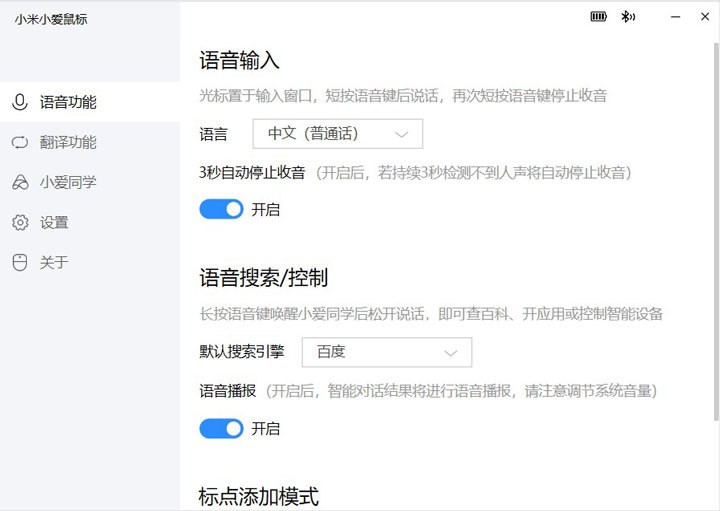This screenshot has height=511, width=720.
Task: Click the mouse icon next to 关于
Action: pos(20,263)
